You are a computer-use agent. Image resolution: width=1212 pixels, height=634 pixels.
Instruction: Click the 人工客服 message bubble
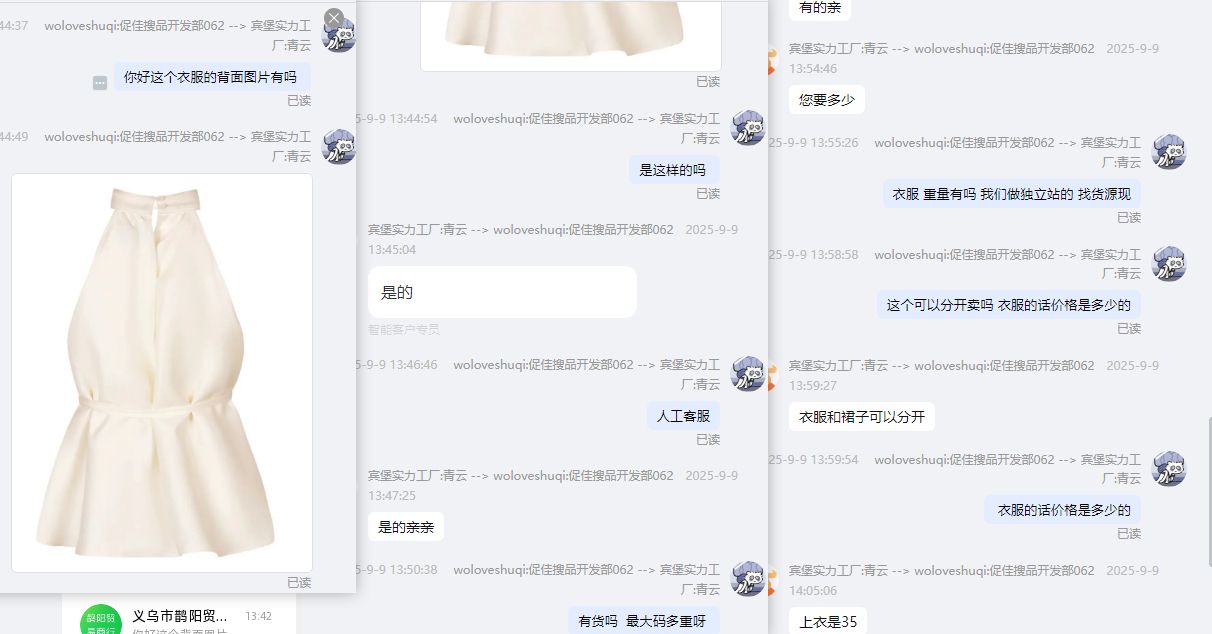coord(683,416)
